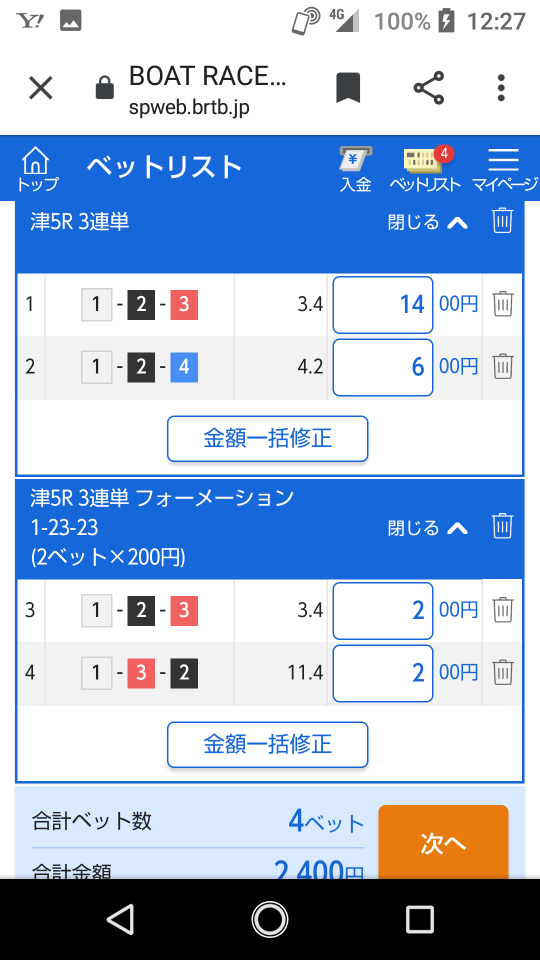Delete the フォーメーション 1-23-23 group
540x960 pixels.
coord(502,527)
